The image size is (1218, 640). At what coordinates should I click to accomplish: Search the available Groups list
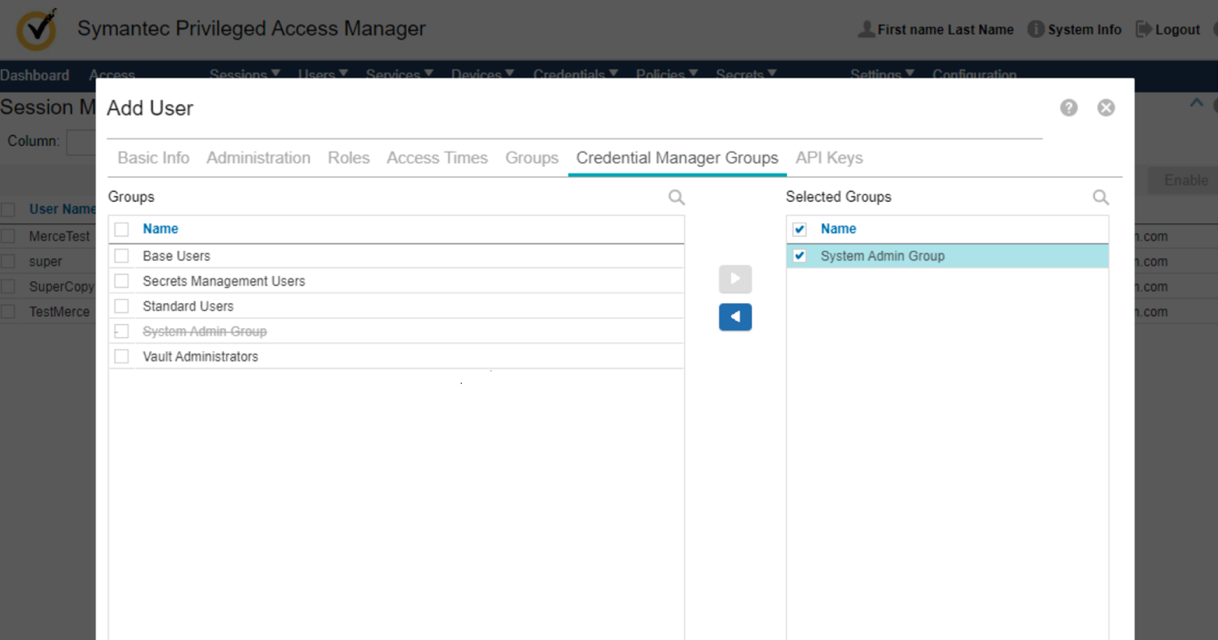[677, 198]
